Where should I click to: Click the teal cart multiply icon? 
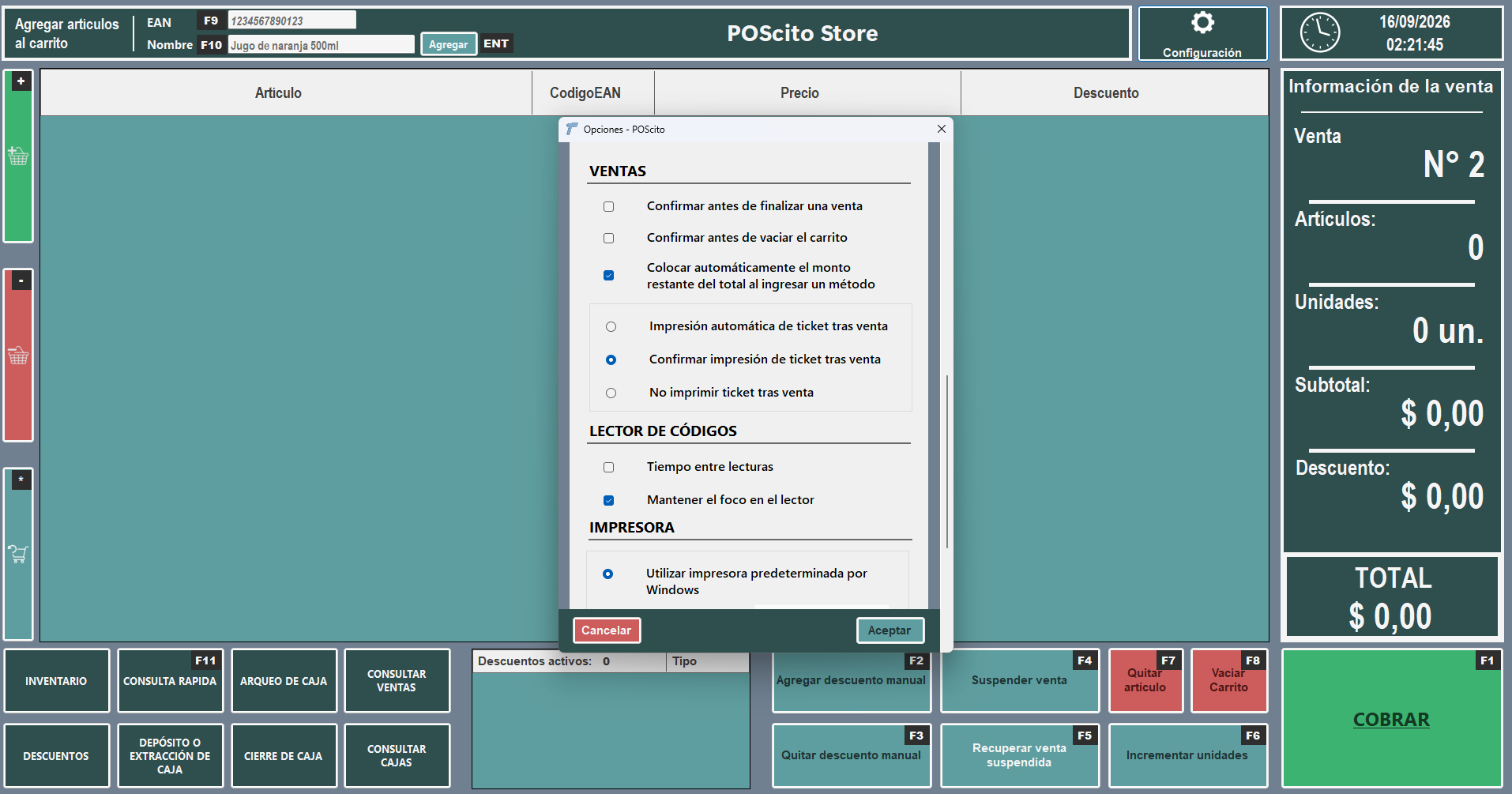point(18,554)
